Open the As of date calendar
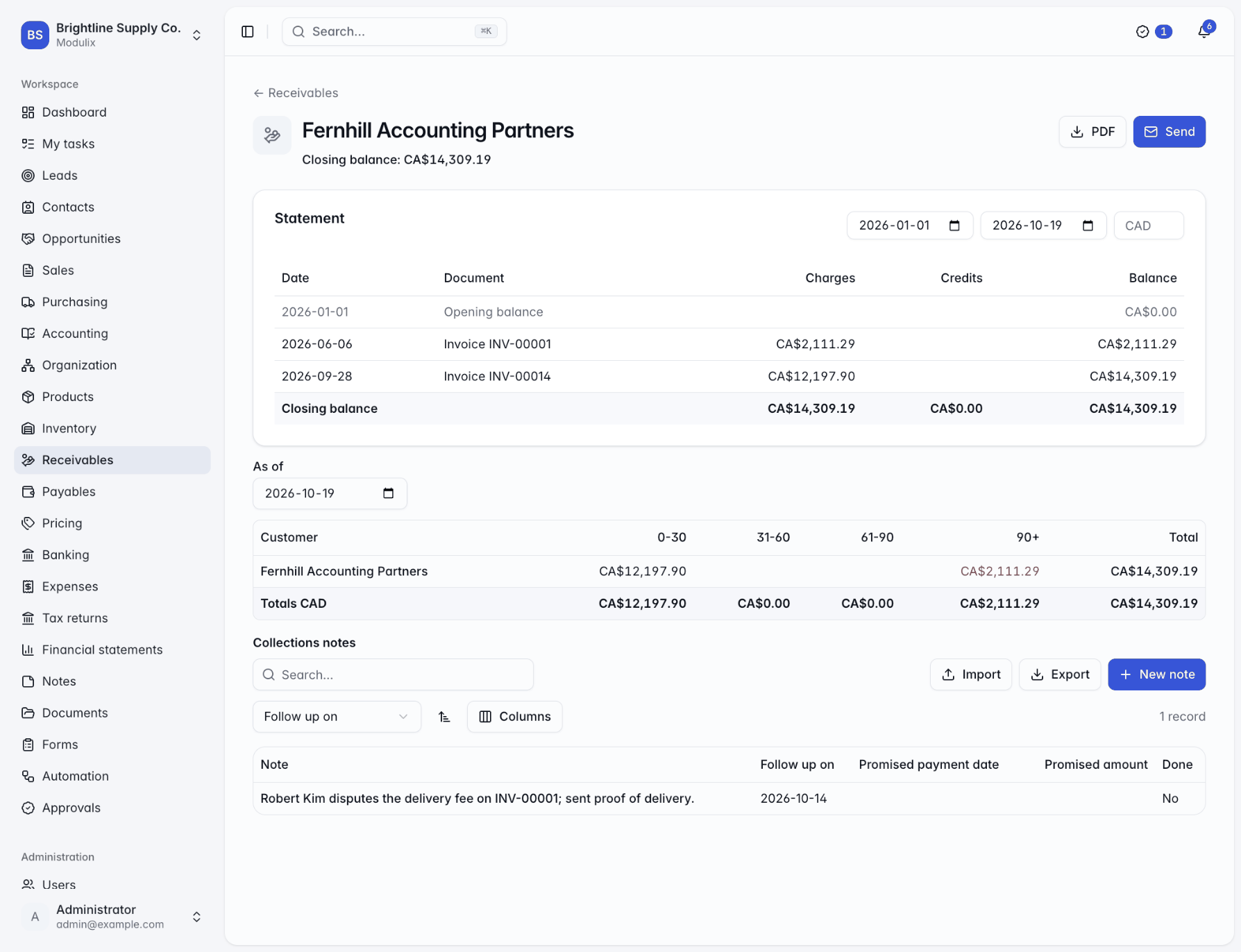This screenshot has height=952, width=1241. [x=388, y=493]
